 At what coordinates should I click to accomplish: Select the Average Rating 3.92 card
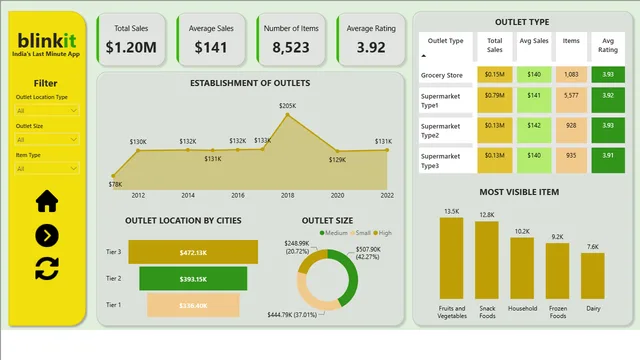pos(371,40)
